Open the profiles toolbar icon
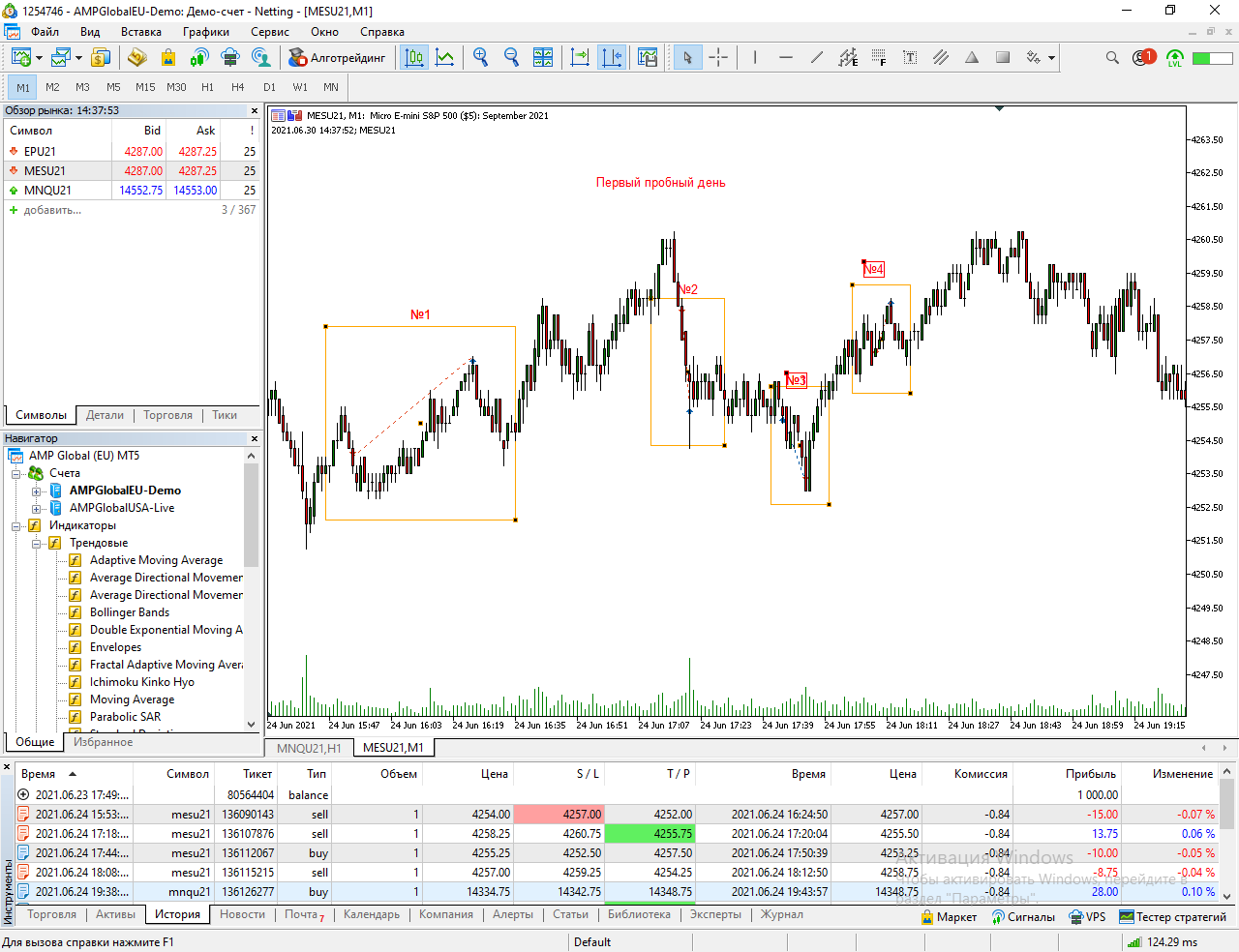Viewport: 1239px width, 952px height. coord(61,58)
